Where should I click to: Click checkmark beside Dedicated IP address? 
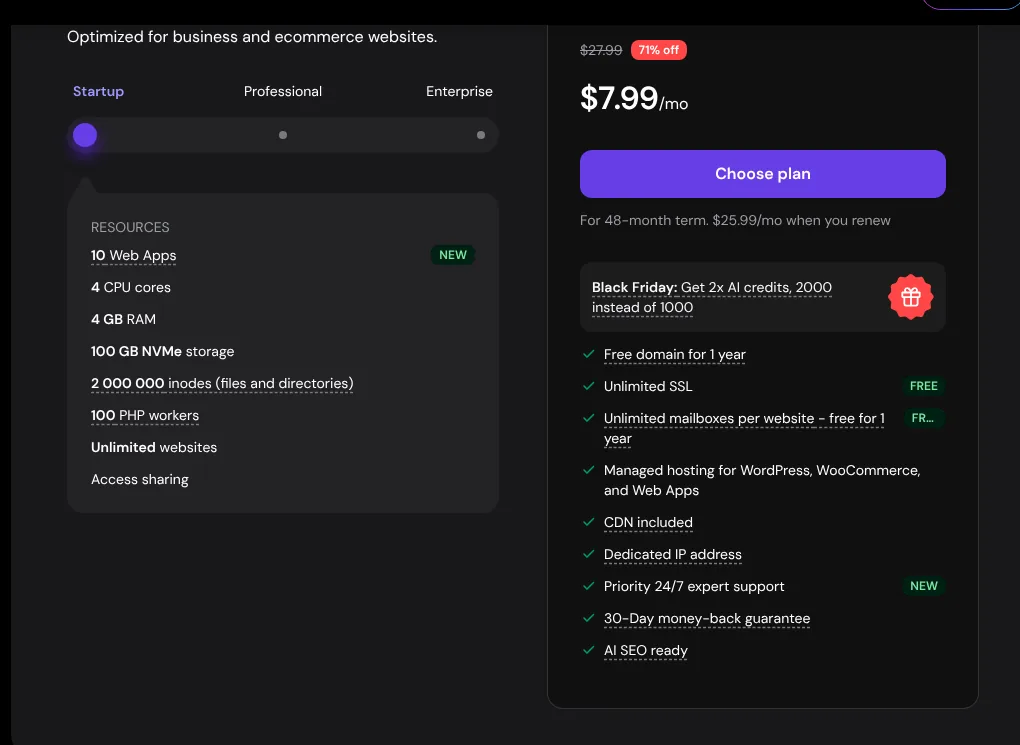(x=589, y=554)
